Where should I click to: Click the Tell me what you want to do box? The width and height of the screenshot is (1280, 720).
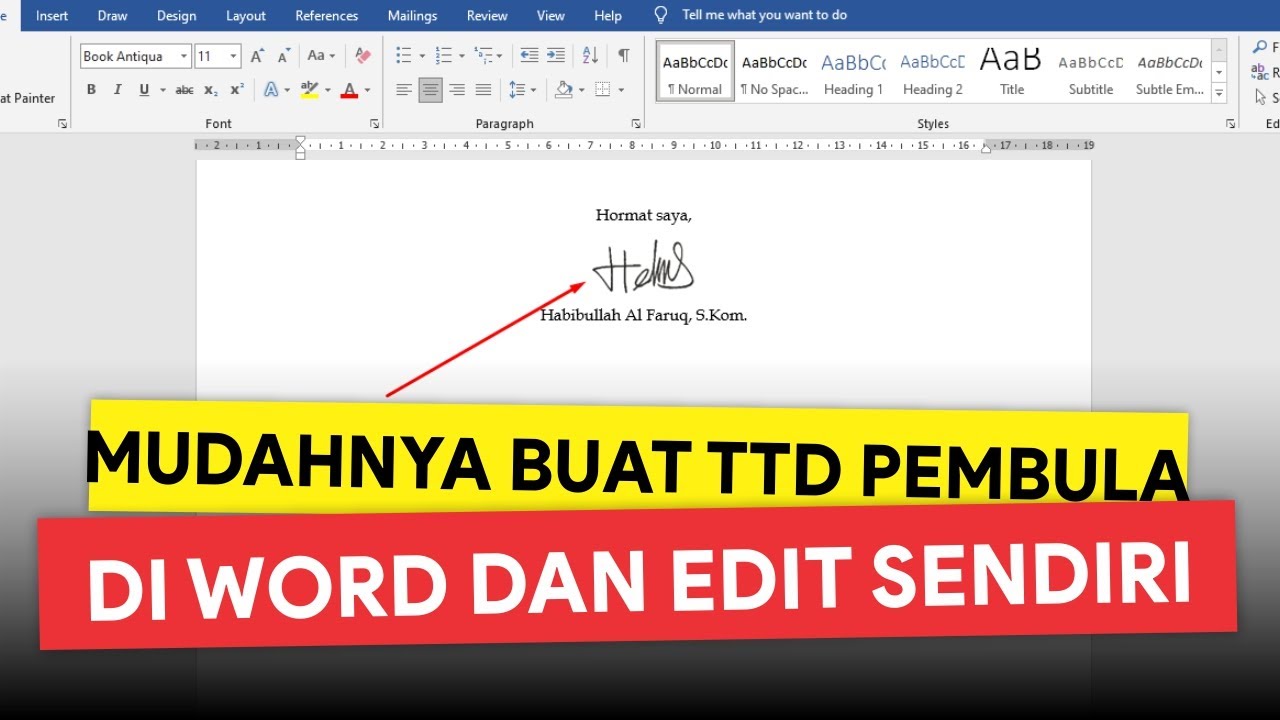(764, 15)
